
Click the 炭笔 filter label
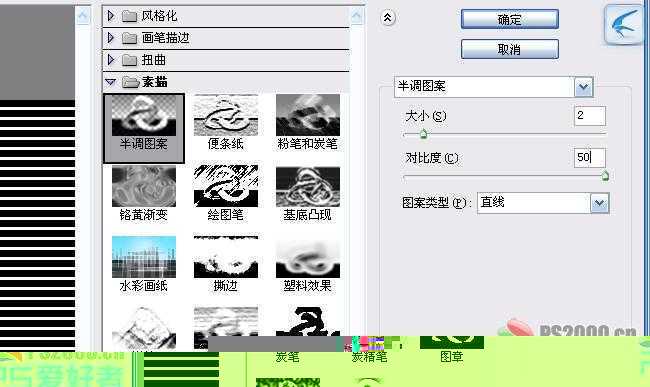pos(287,357)
